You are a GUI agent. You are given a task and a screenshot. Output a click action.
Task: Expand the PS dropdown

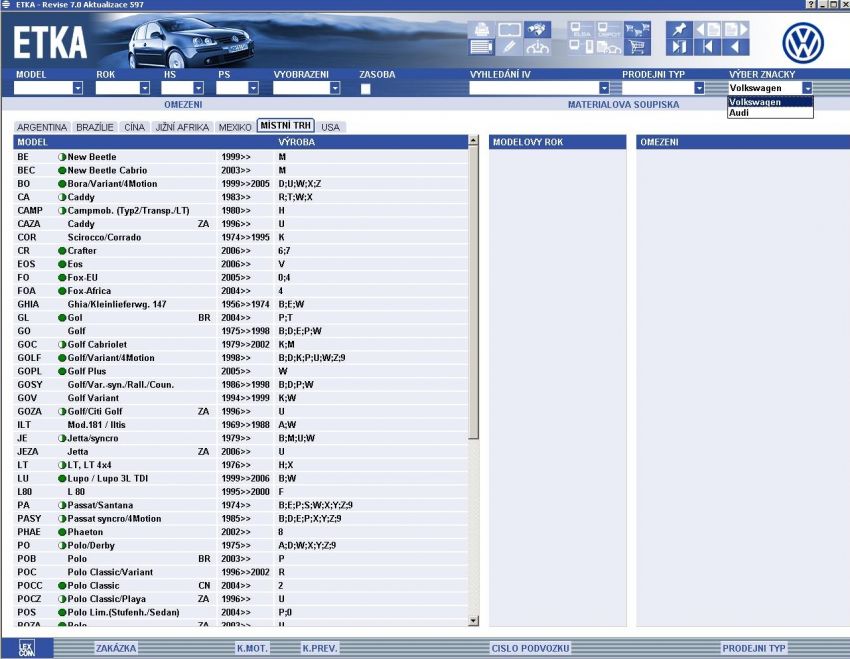click(x=253, y=88)
